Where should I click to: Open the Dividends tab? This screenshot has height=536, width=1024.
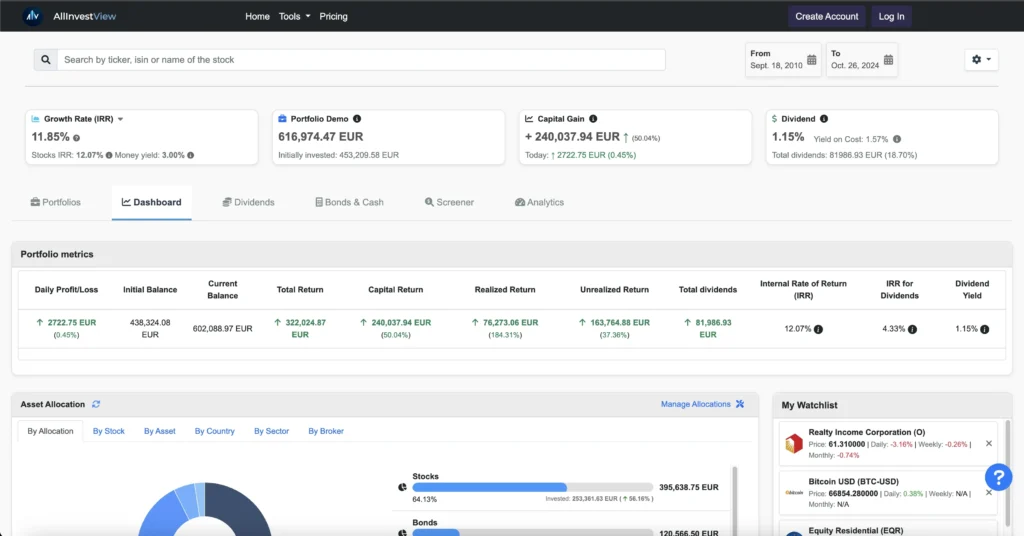248,202
